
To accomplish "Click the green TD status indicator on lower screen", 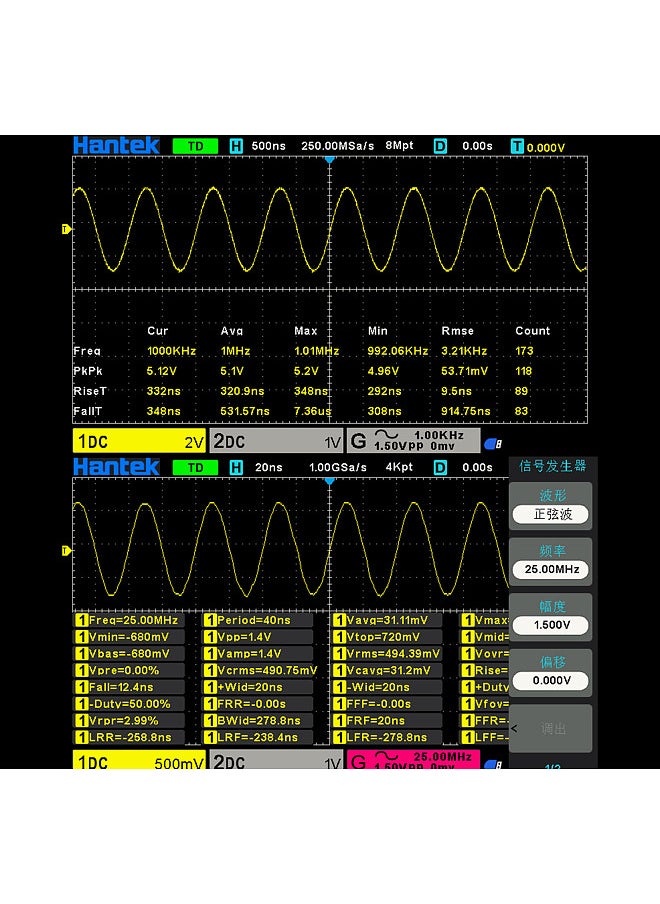I will [x=195, y=468].
